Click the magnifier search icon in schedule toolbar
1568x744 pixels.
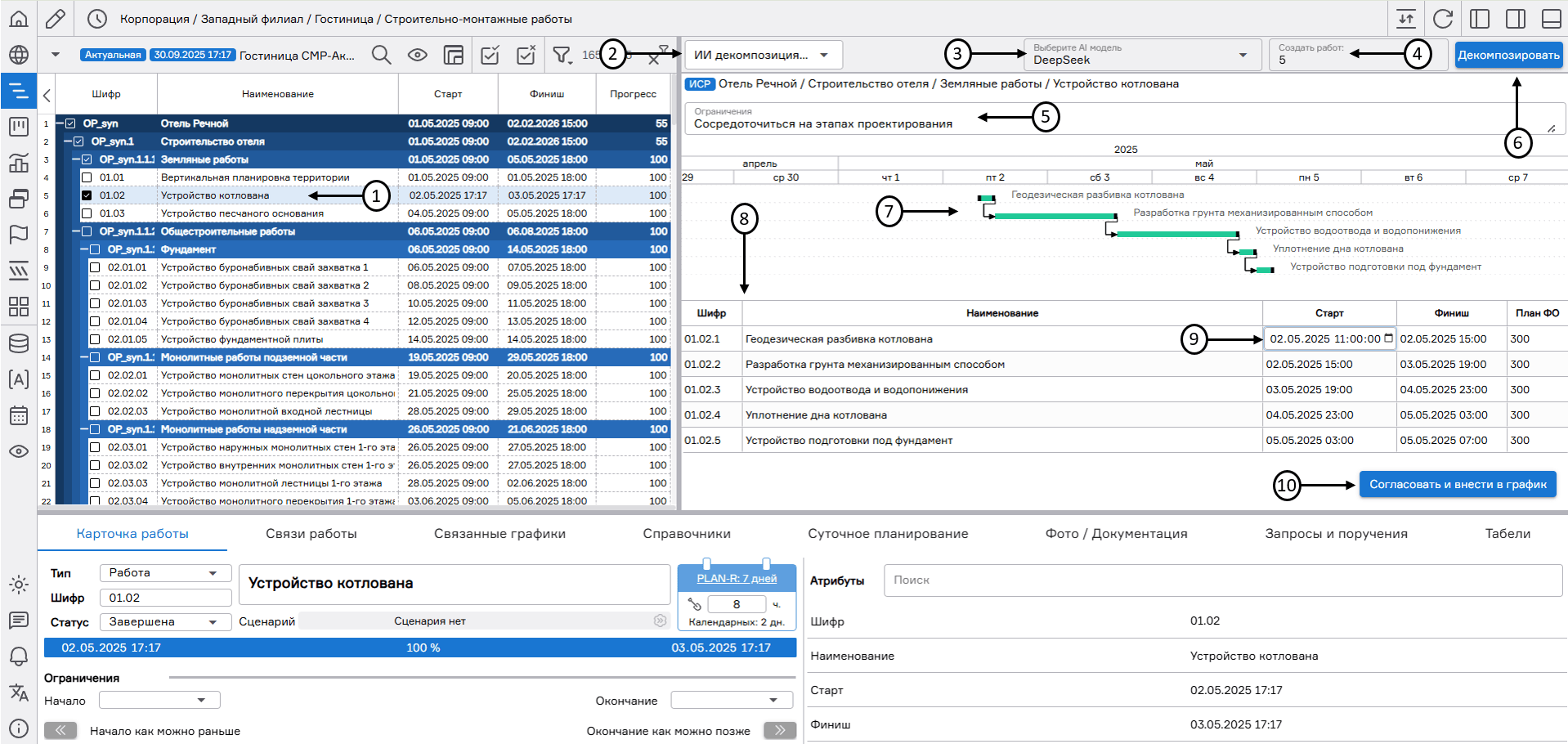click(x=381, y=55)
